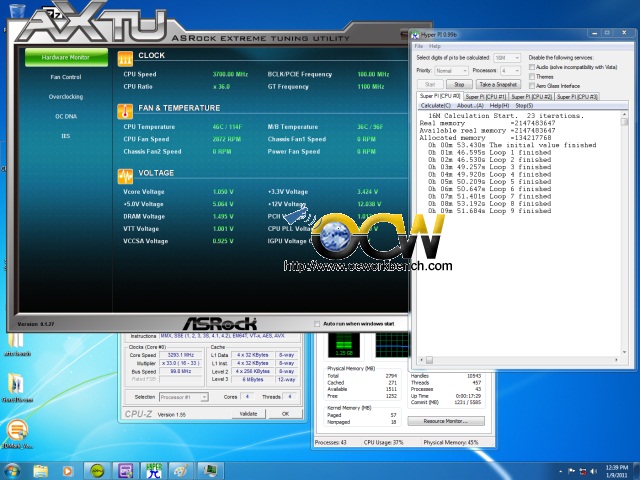Open the Windows Start menu
The height and width of the screenshot is (480, 640).
point(12,471)
